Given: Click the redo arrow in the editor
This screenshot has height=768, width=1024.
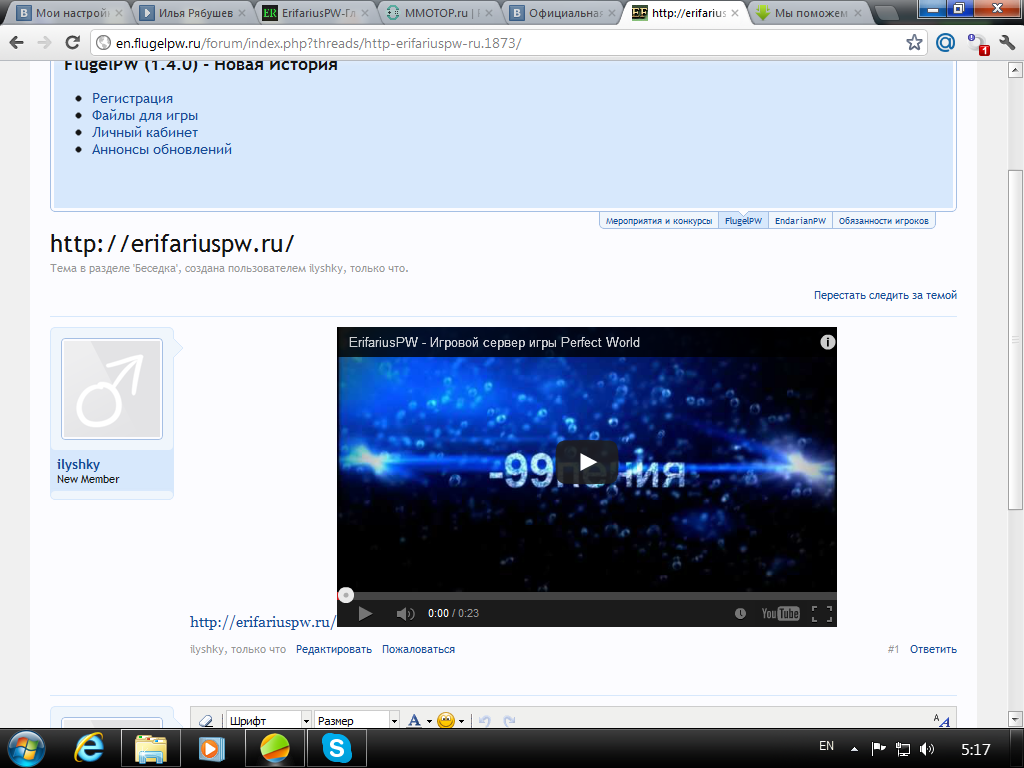Looking at the screenshot, I should pyautogui.click(x=509, y=720).
